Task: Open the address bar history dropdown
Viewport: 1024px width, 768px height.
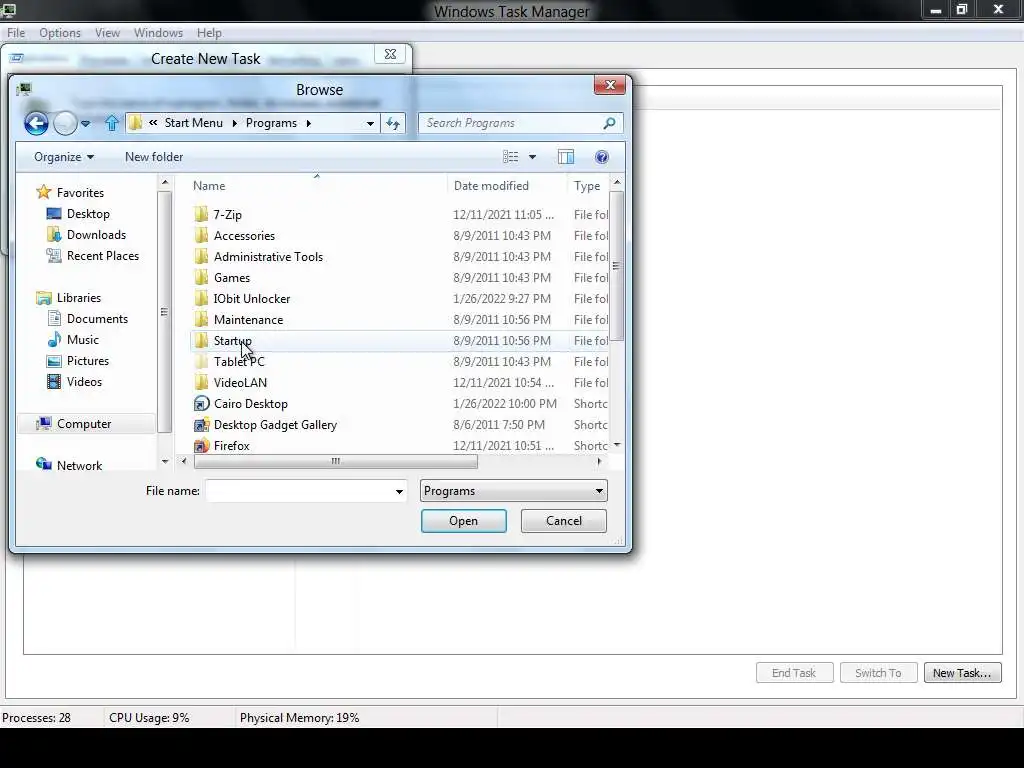Action: (x=370, y=123)
